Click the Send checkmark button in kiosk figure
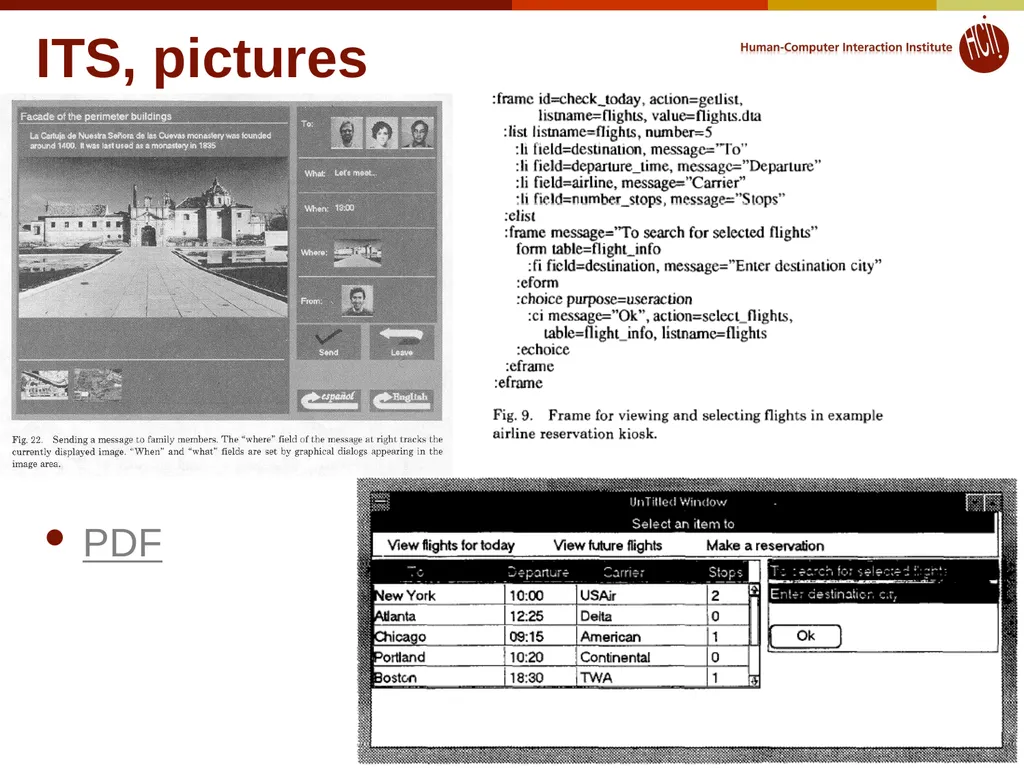The image size is (1024, 768). tap(328, 342)
